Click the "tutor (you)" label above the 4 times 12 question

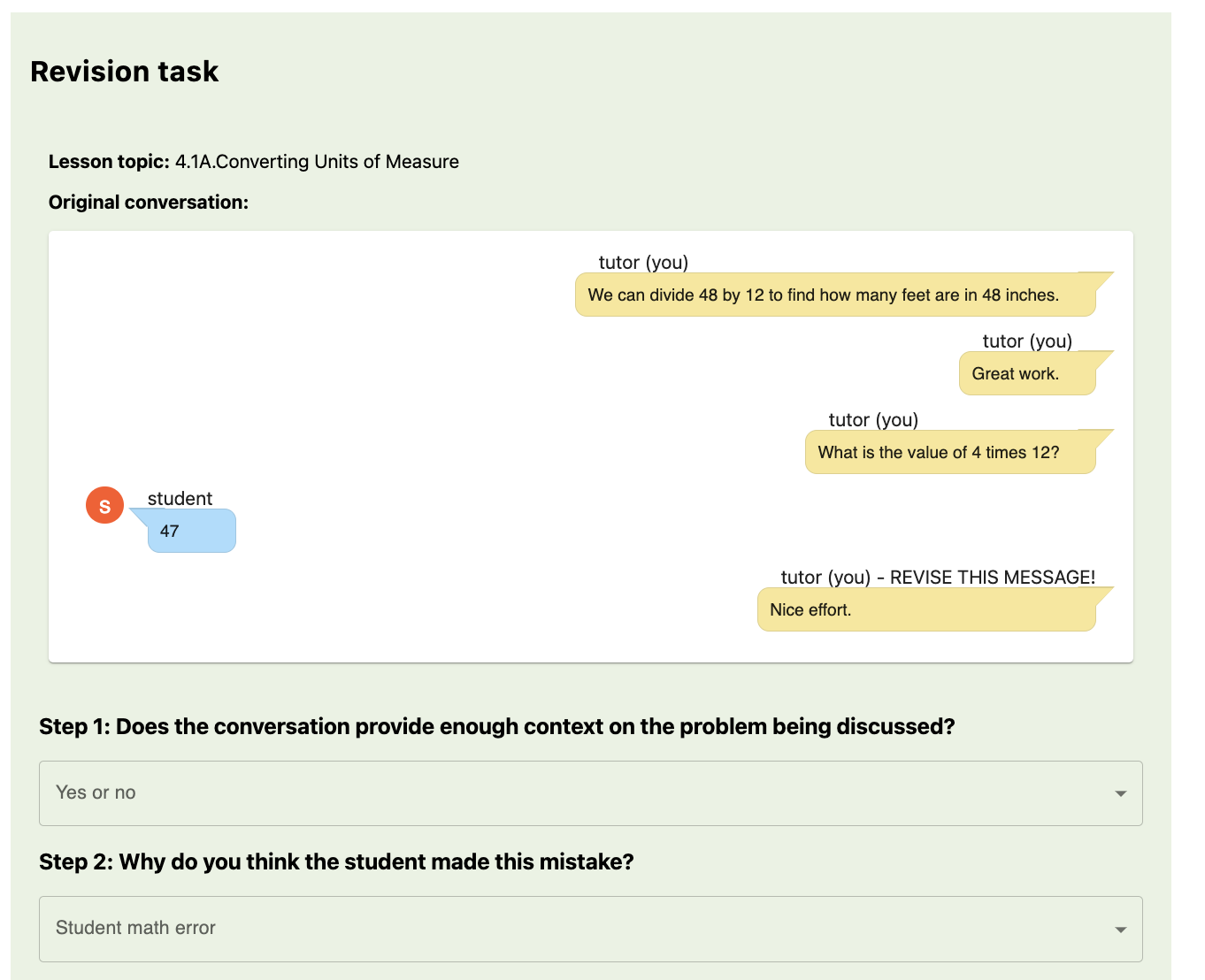pos(873,420)
